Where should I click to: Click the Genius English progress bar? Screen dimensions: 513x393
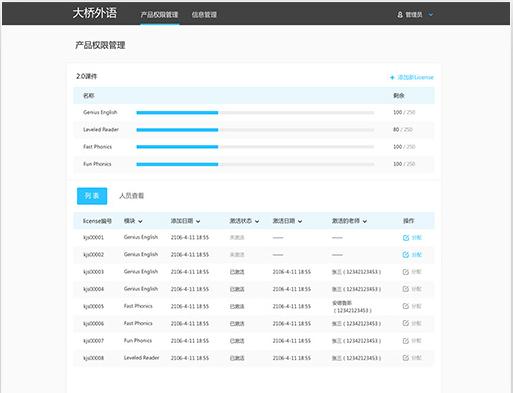pos(255,113)
